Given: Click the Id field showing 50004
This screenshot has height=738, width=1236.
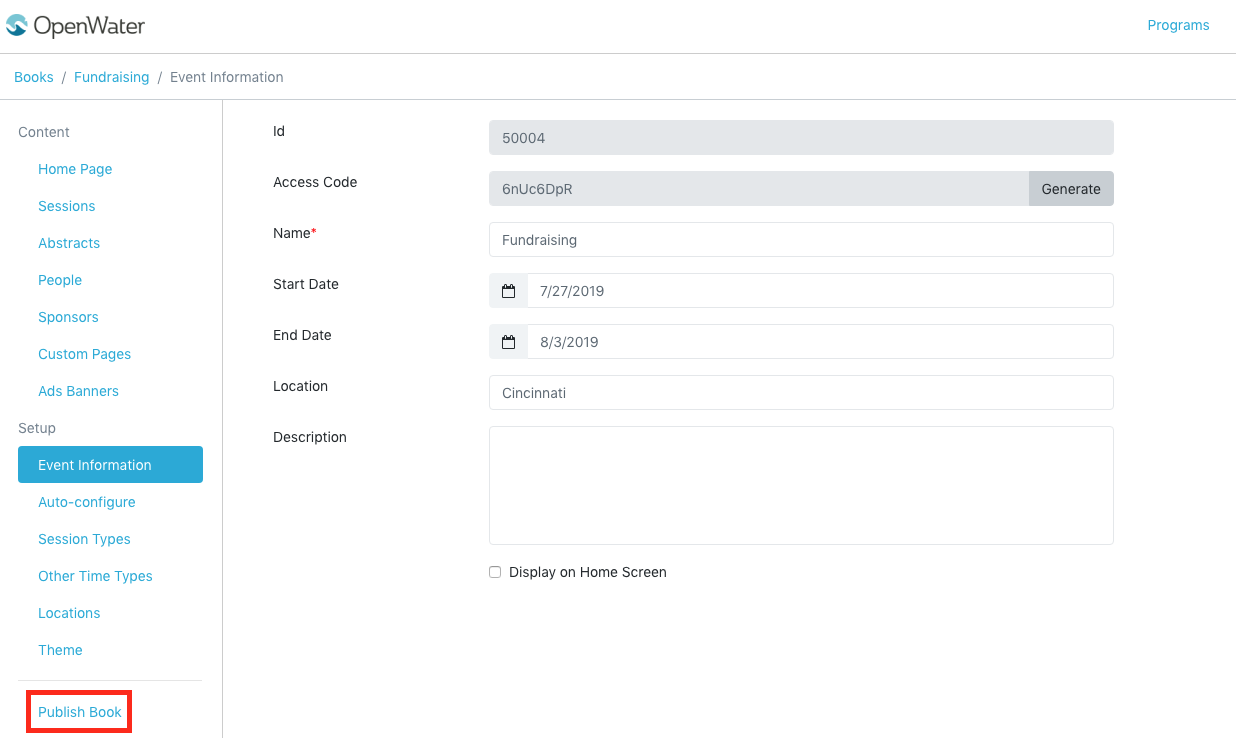Looking at the screenshot, I should pos(801,138).
